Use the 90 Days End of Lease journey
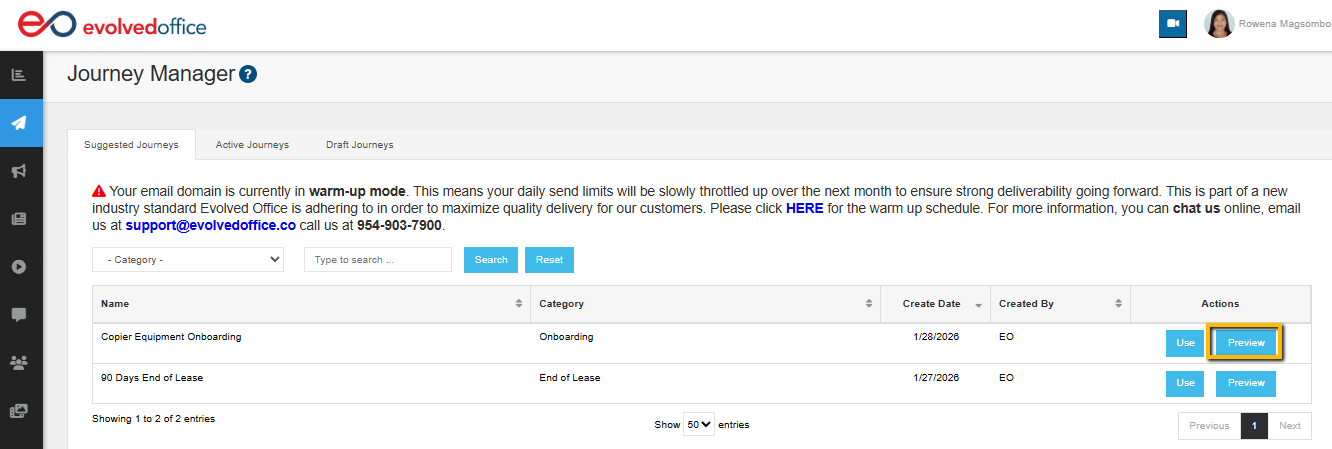This screenshot has width=1332, height=449. click(1185, 383)
